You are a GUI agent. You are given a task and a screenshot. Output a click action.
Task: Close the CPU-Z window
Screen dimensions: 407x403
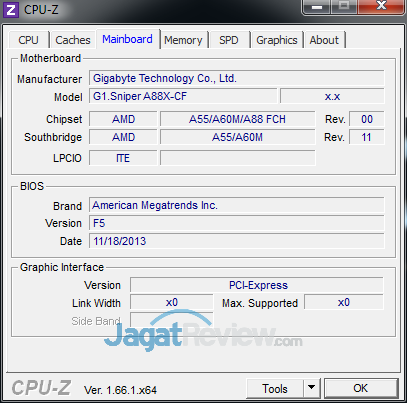click(381, 7)
